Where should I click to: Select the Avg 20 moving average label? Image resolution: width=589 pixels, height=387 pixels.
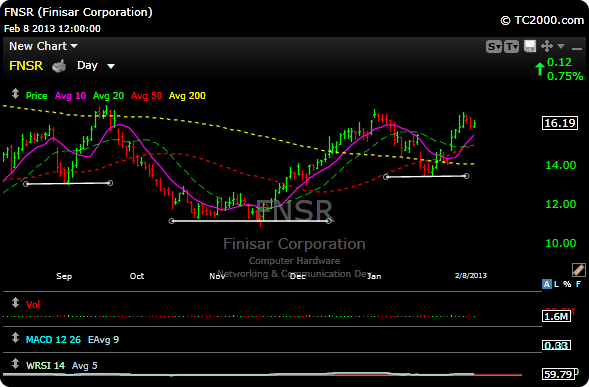pos(108,96)
